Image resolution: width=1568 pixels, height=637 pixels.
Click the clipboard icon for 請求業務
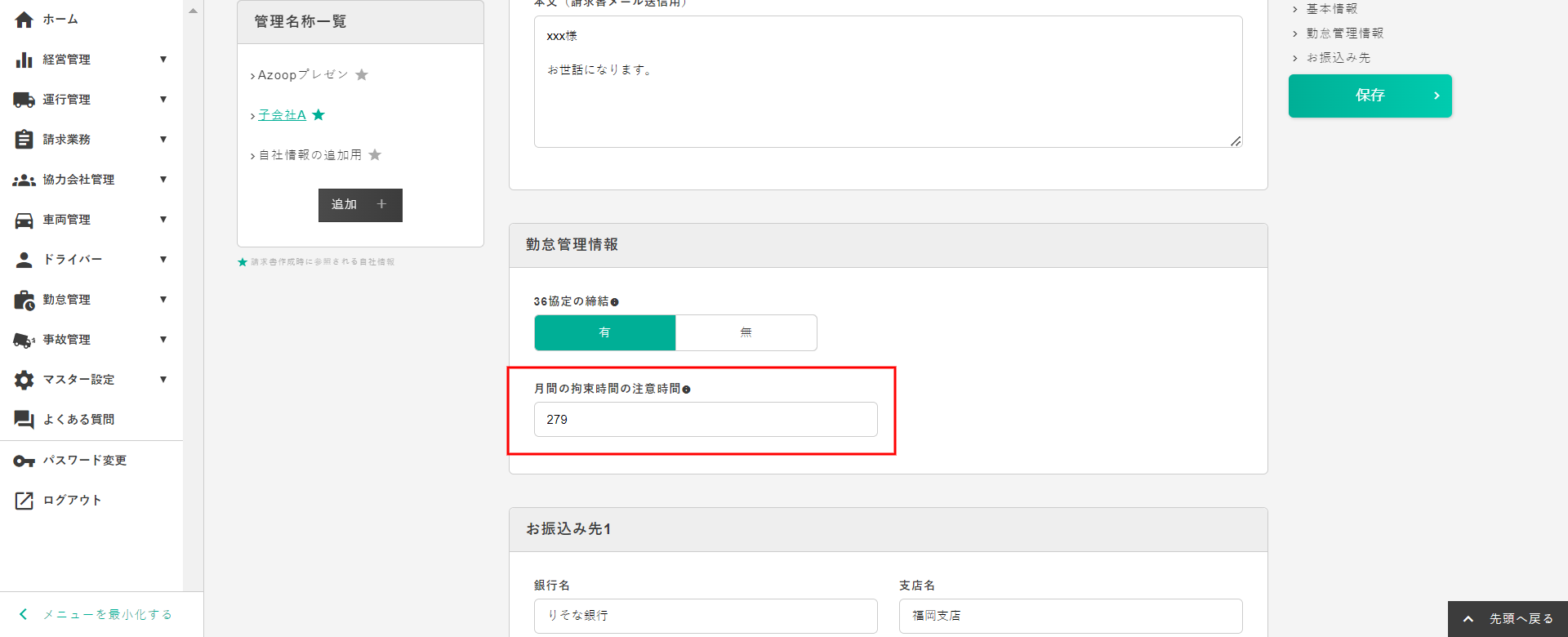click(24, 140)
